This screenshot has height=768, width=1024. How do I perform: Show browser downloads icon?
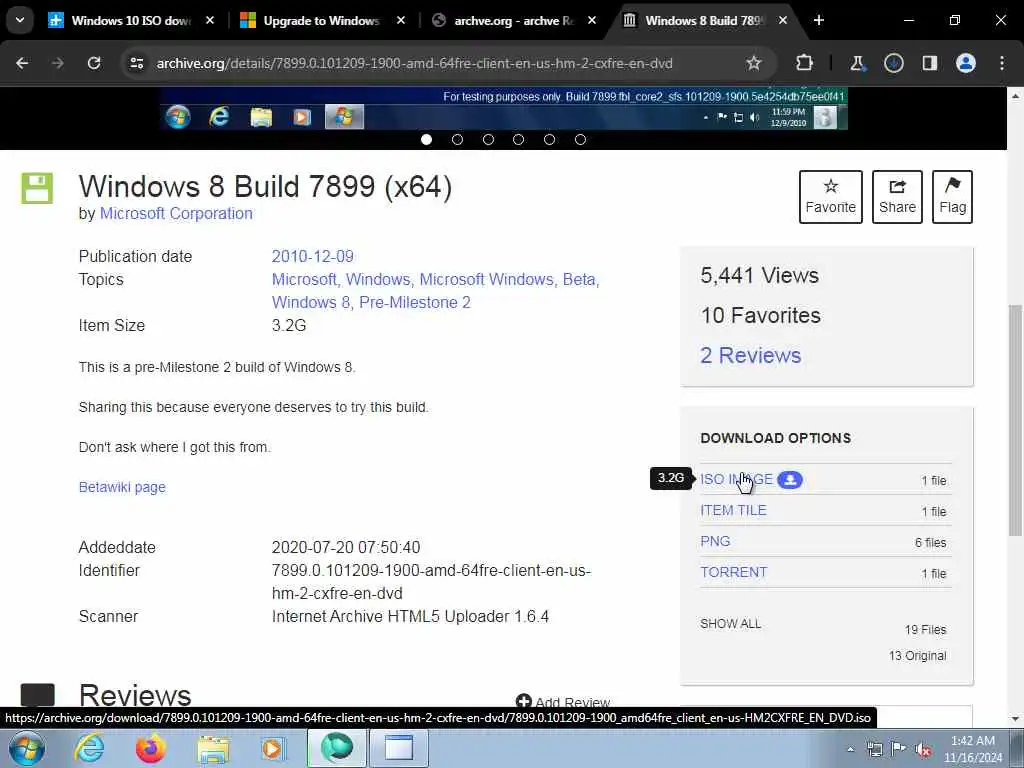tap(893, 63)
